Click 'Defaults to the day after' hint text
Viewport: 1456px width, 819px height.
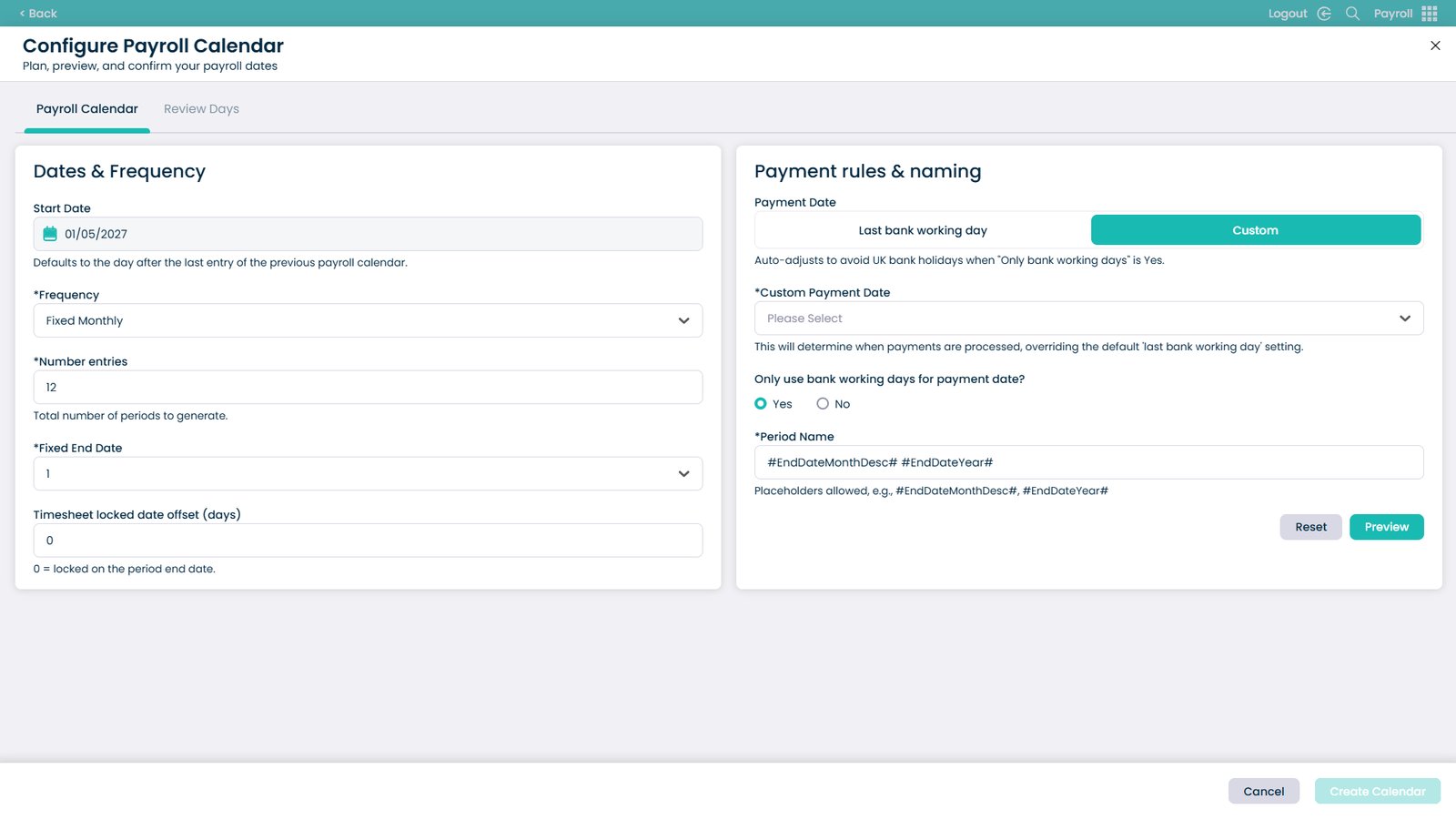[220, 262]
